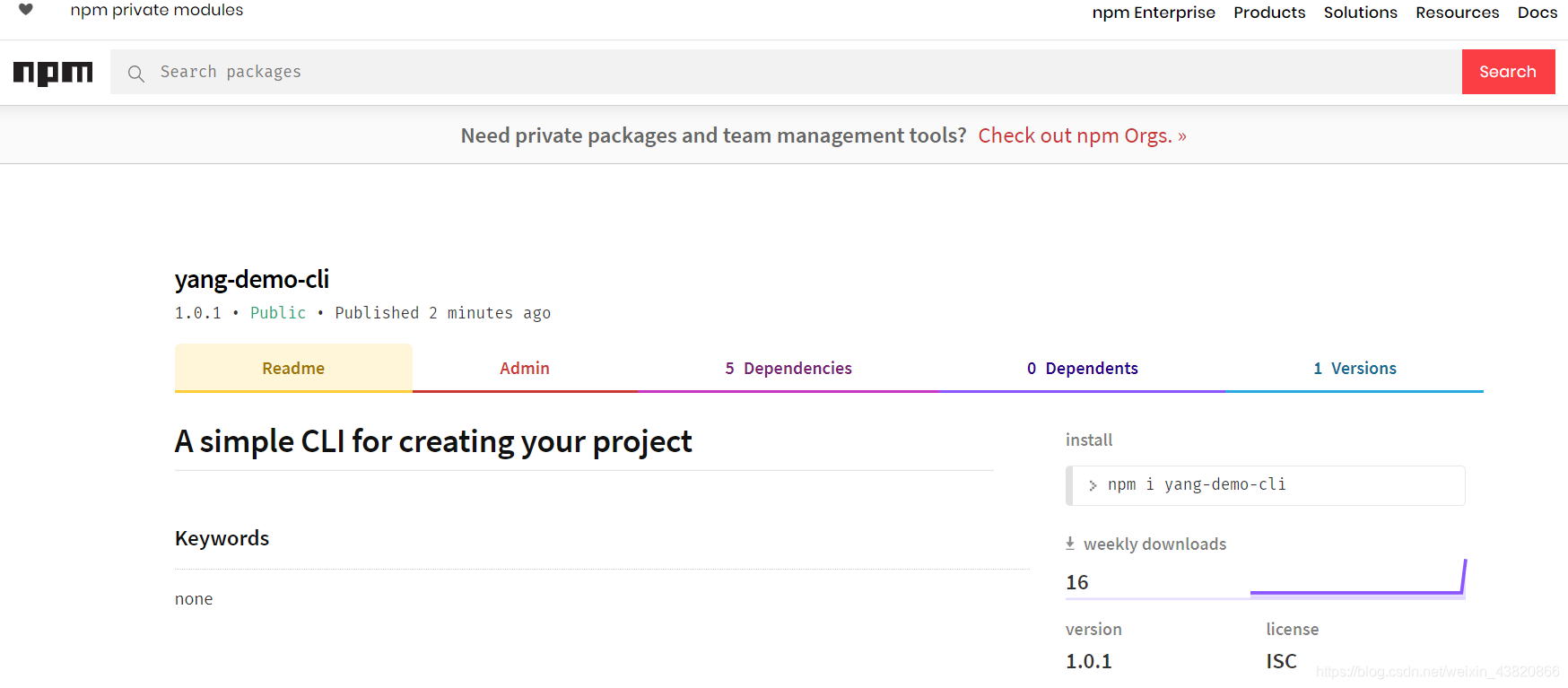Click the Keywords heading
Viewport: 1568px width, 688px height.
coord(222,538)
